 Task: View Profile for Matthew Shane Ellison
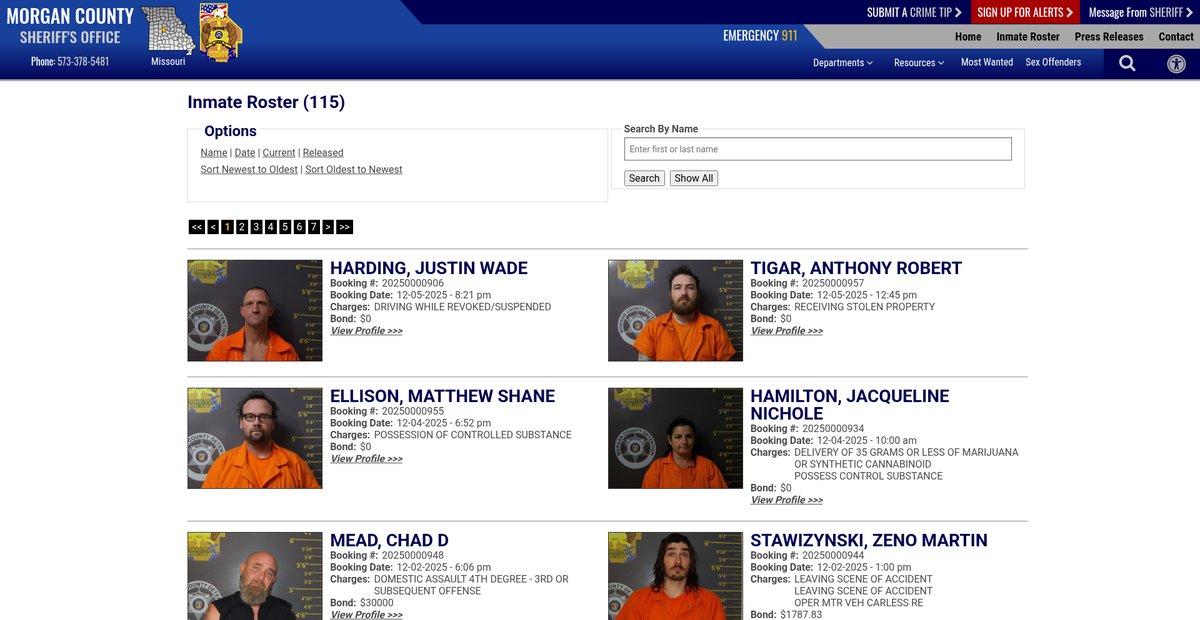366,459
